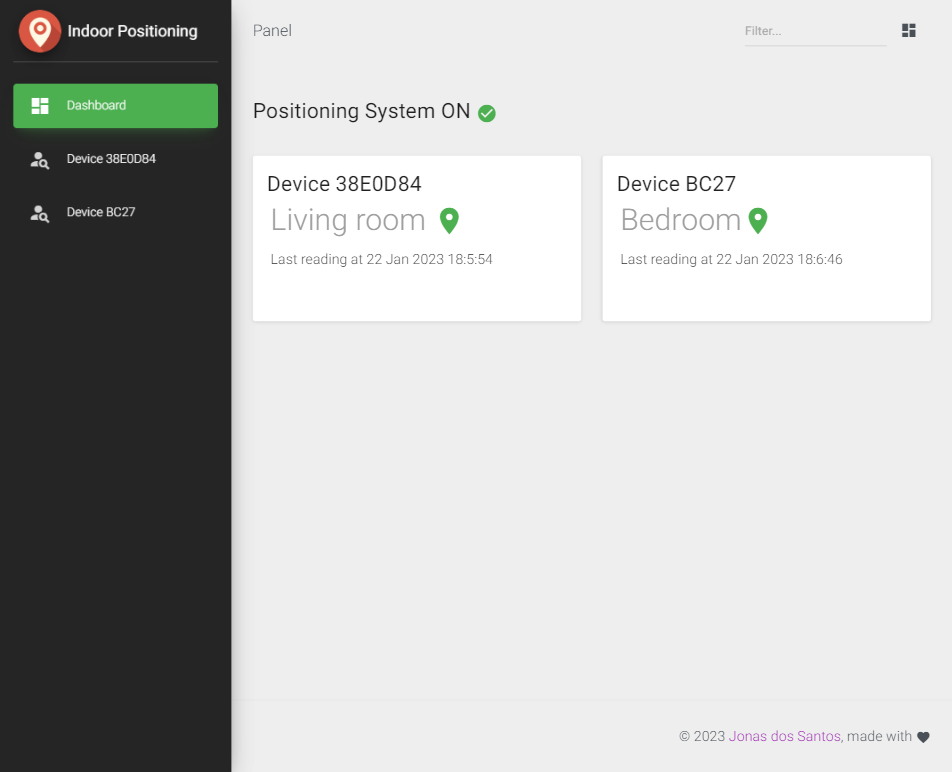952x772 pixels.
Task: Open the dashboard icon in top-right header
Action: (x=908, y=31)
